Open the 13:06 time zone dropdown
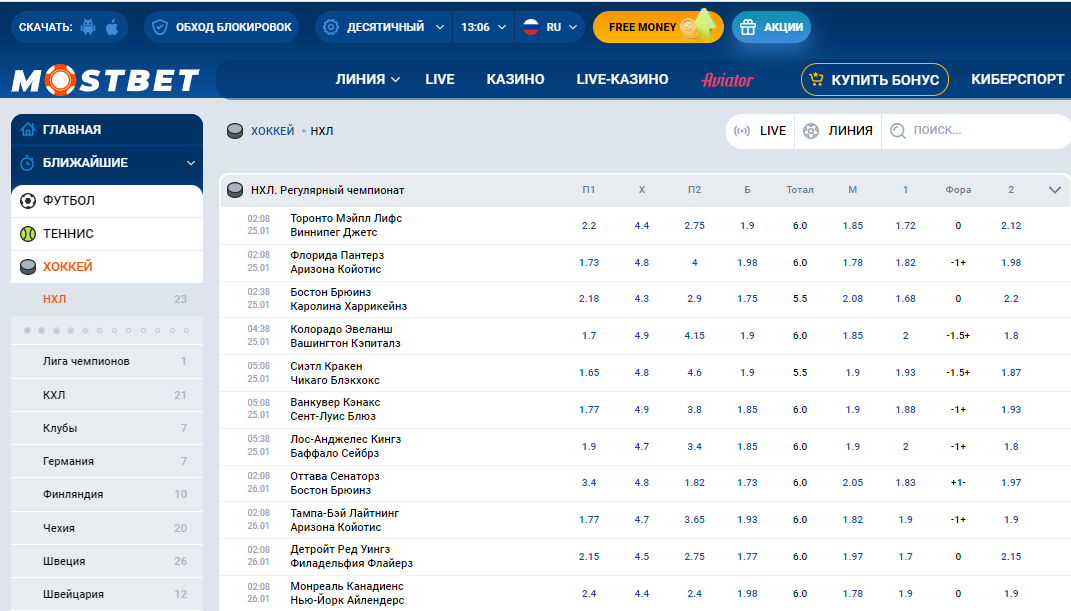 click(484, 27)
